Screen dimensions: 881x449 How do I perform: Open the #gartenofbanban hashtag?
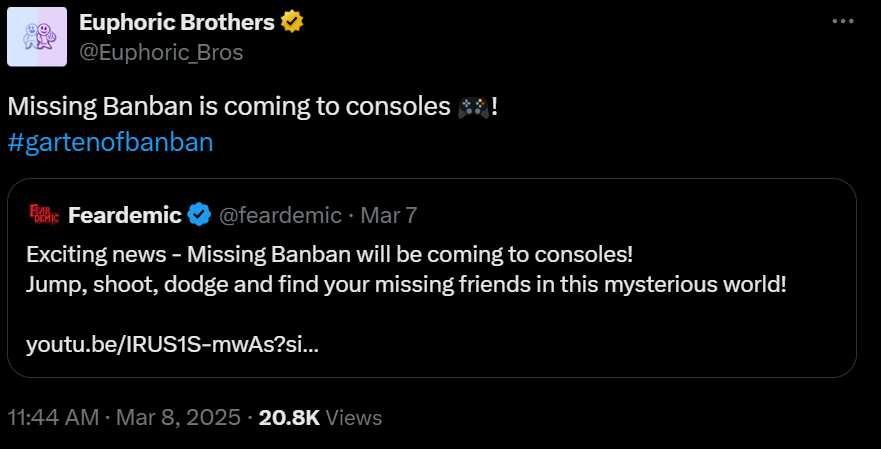110,142
